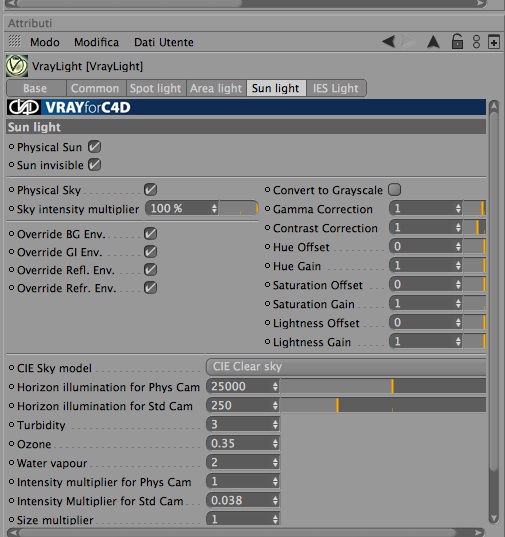This screenshot has width=505, height=537.
Task: Switch to the Area light tab
Action: tap(216, 88)
